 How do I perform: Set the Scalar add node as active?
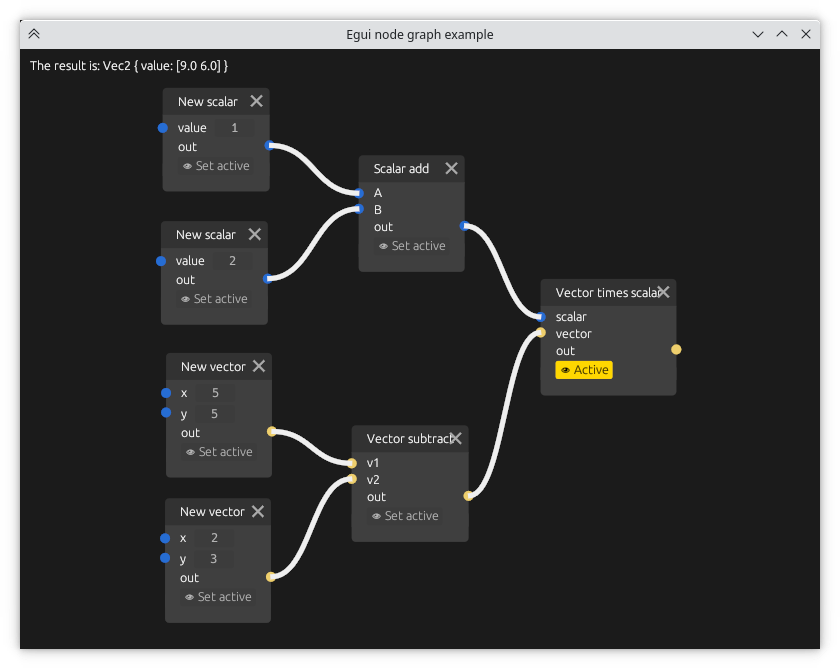[x=412, y=246]
